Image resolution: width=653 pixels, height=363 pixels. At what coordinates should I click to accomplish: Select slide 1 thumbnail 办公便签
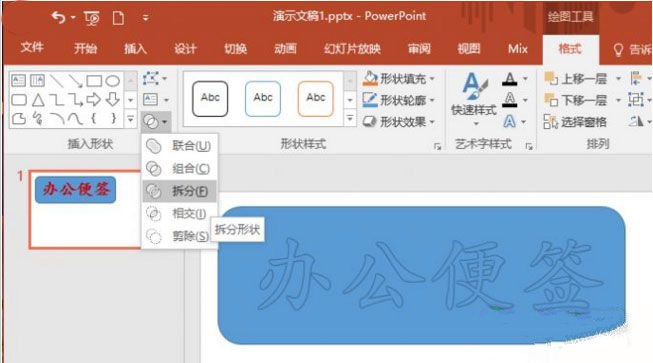click(86, 210)
